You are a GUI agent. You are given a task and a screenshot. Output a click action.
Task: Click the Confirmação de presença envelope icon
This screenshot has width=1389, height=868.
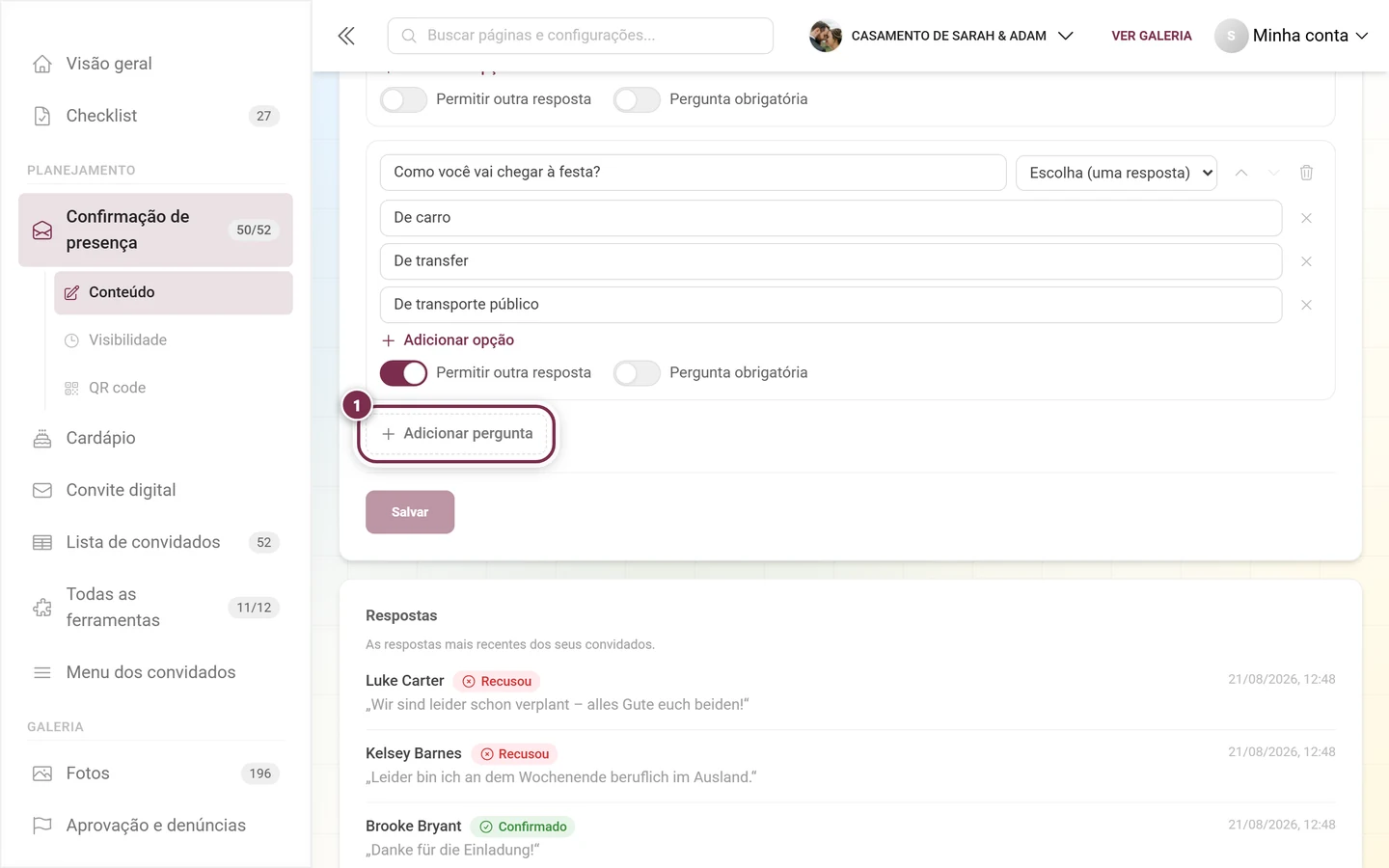[42, 231]
